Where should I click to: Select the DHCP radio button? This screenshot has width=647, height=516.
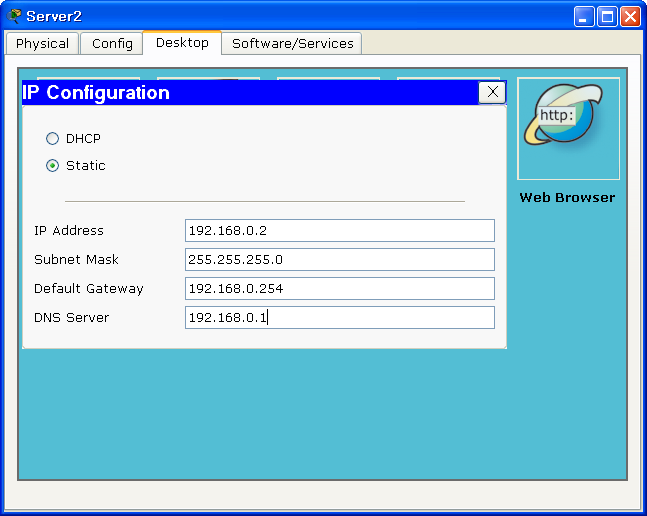click(52, 139)
